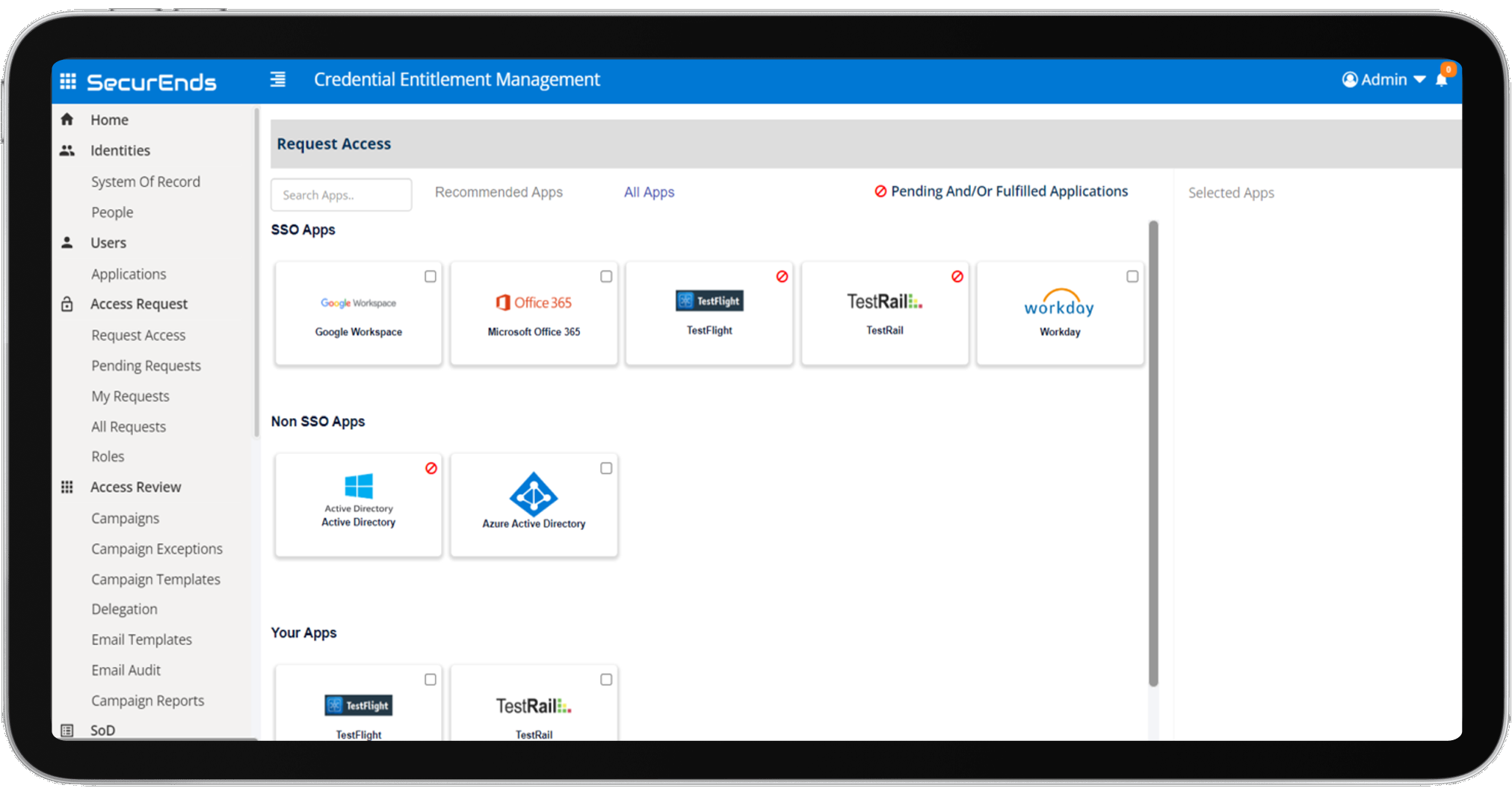Viewport: 1512px width, 794px height.
Task: Click the Home house icon
Action: pyautogui.click(x=67, y=120)
